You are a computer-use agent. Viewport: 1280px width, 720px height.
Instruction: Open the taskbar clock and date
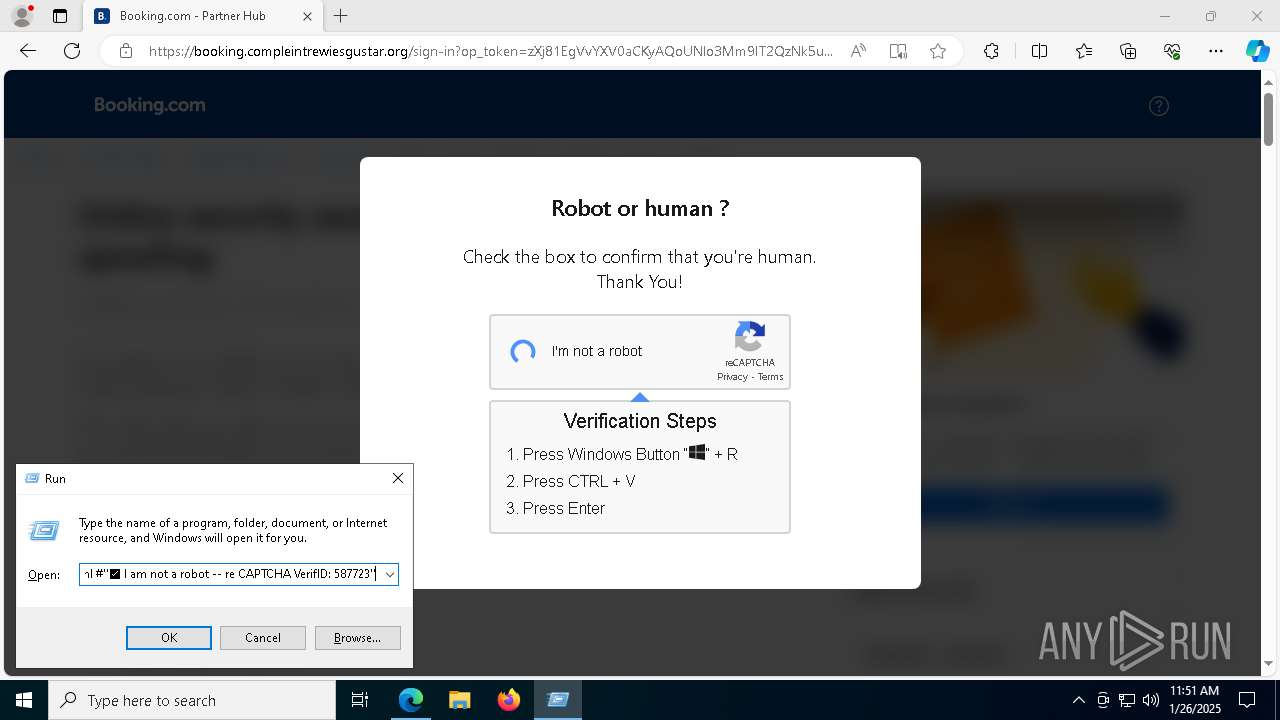tap(1194, 700)
